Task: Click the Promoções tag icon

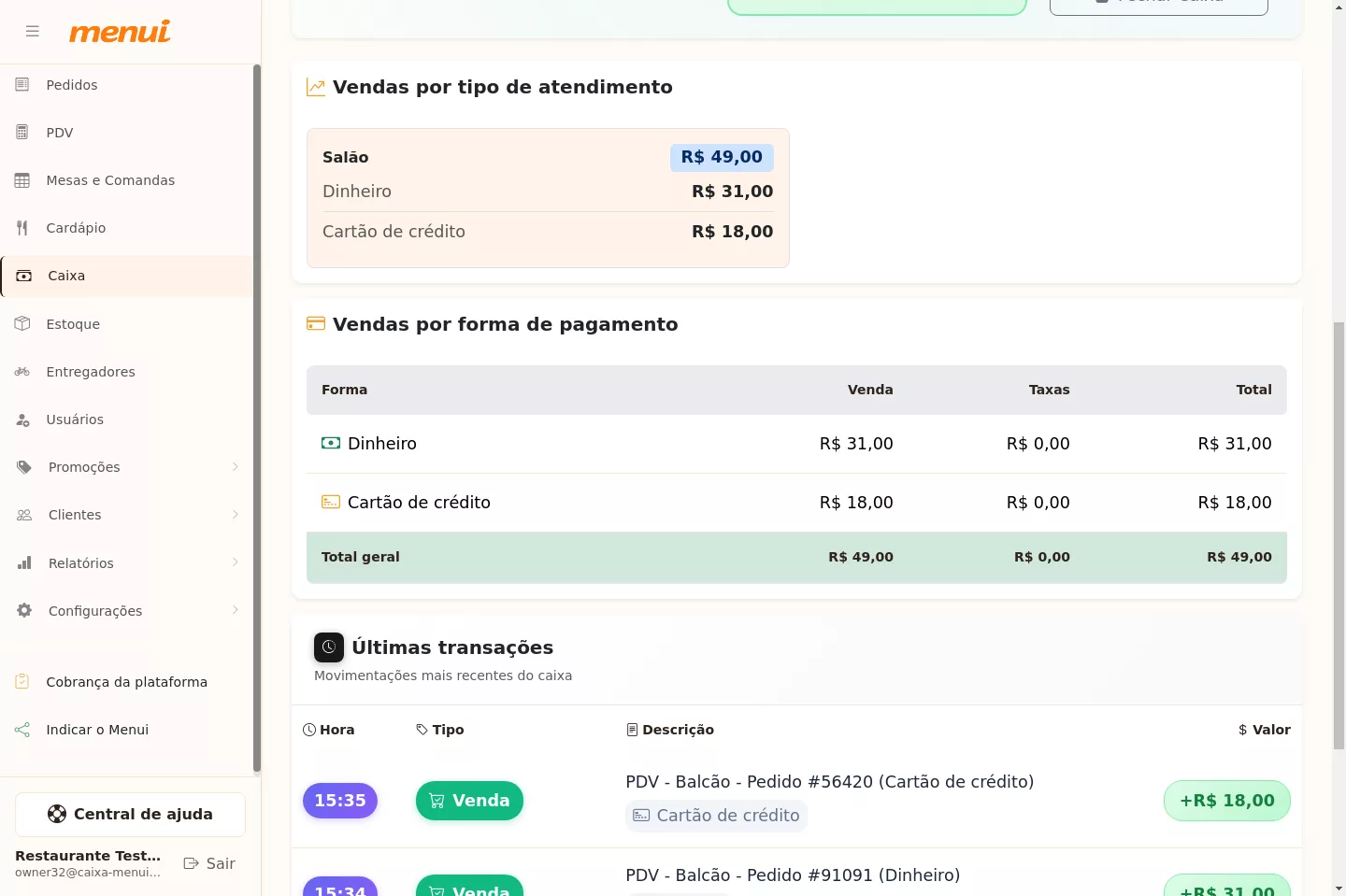Action: click(24, 467)
